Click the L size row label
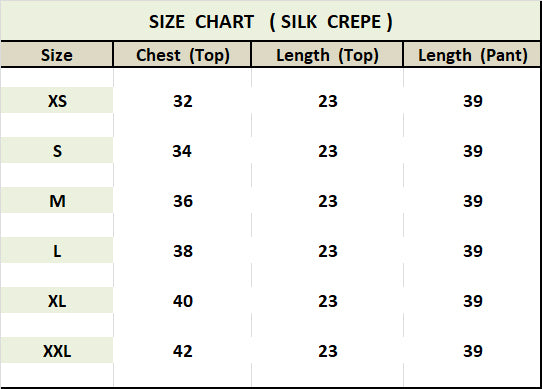 click(x=57, y=251)
